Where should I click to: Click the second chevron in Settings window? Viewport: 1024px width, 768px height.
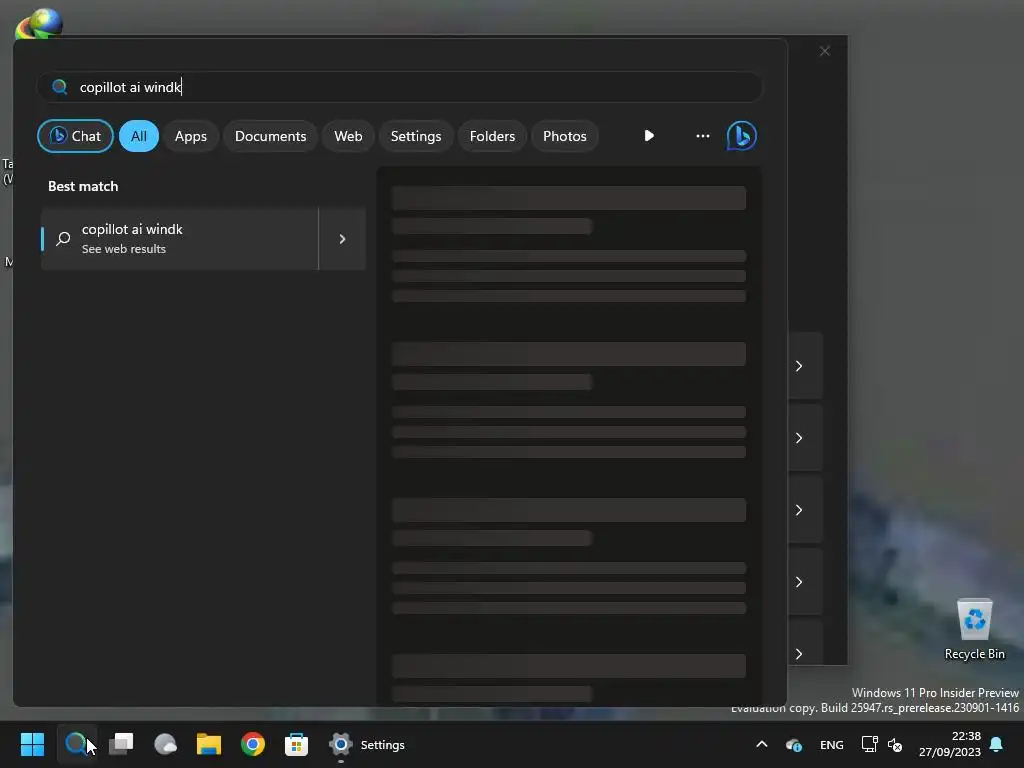799,438
